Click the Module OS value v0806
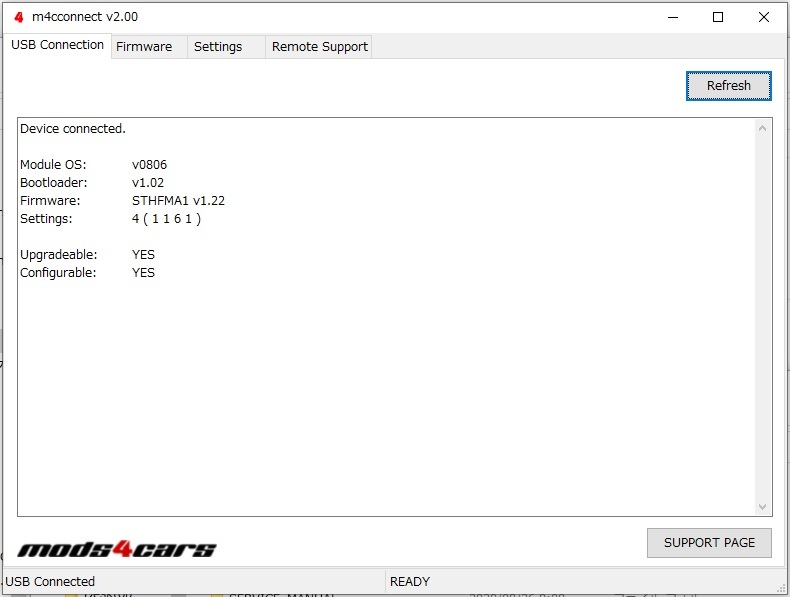 [x=150, y=165]
